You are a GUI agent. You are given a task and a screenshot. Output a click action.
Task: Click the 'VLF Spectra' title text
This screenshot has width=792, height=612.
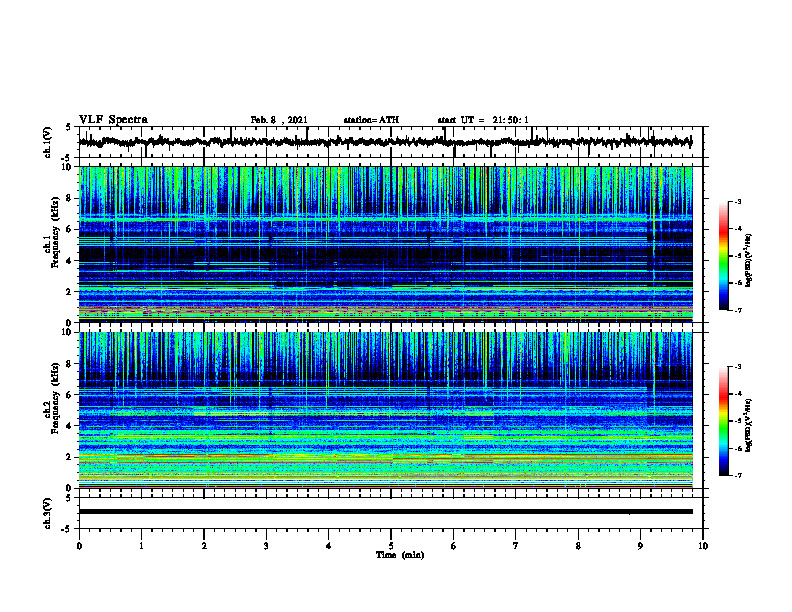tap(113, 120)
